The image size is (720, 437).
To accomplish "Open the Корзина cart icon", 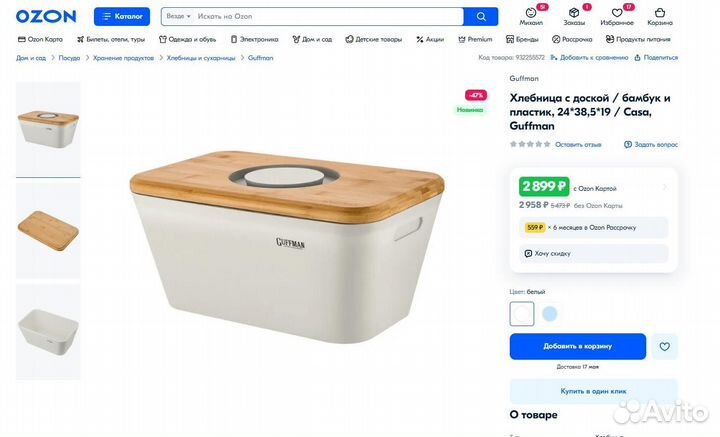I will [660, 15].
